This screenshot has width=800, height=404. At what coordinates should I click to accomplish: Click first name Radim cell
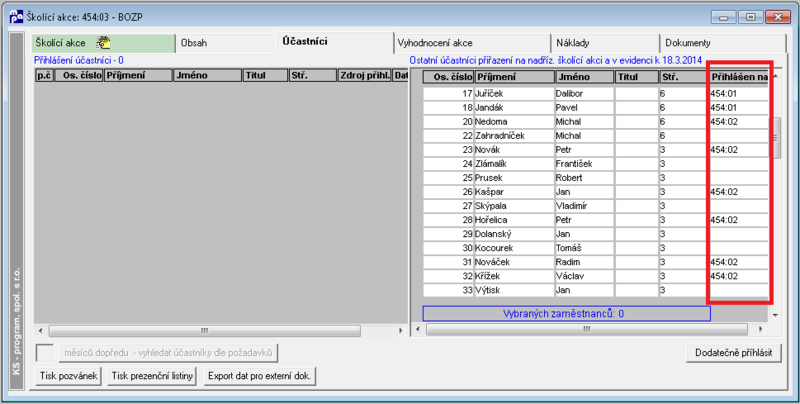coord(584,262)
